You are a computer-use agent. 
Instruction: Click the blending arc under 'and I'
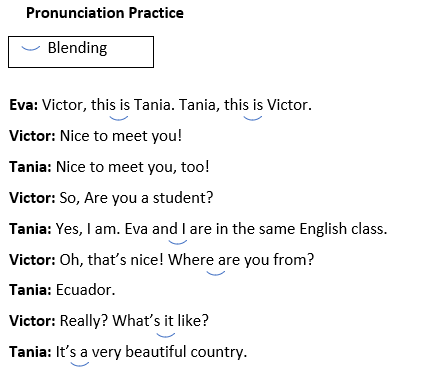tap(178, 242)
